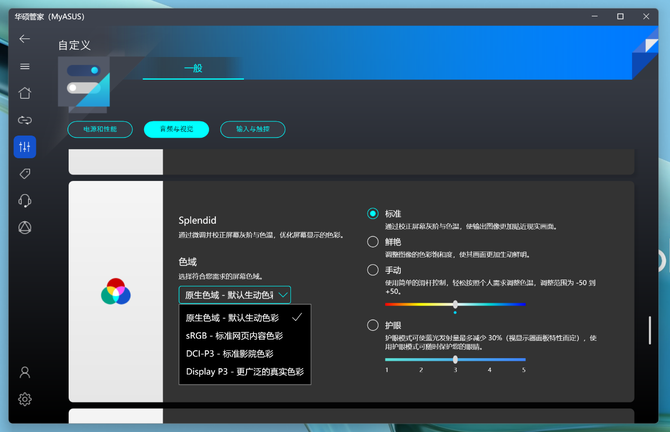670x432 pixels.
Task: Click the color temperature slider handle
Action: [x=455, y=304]
